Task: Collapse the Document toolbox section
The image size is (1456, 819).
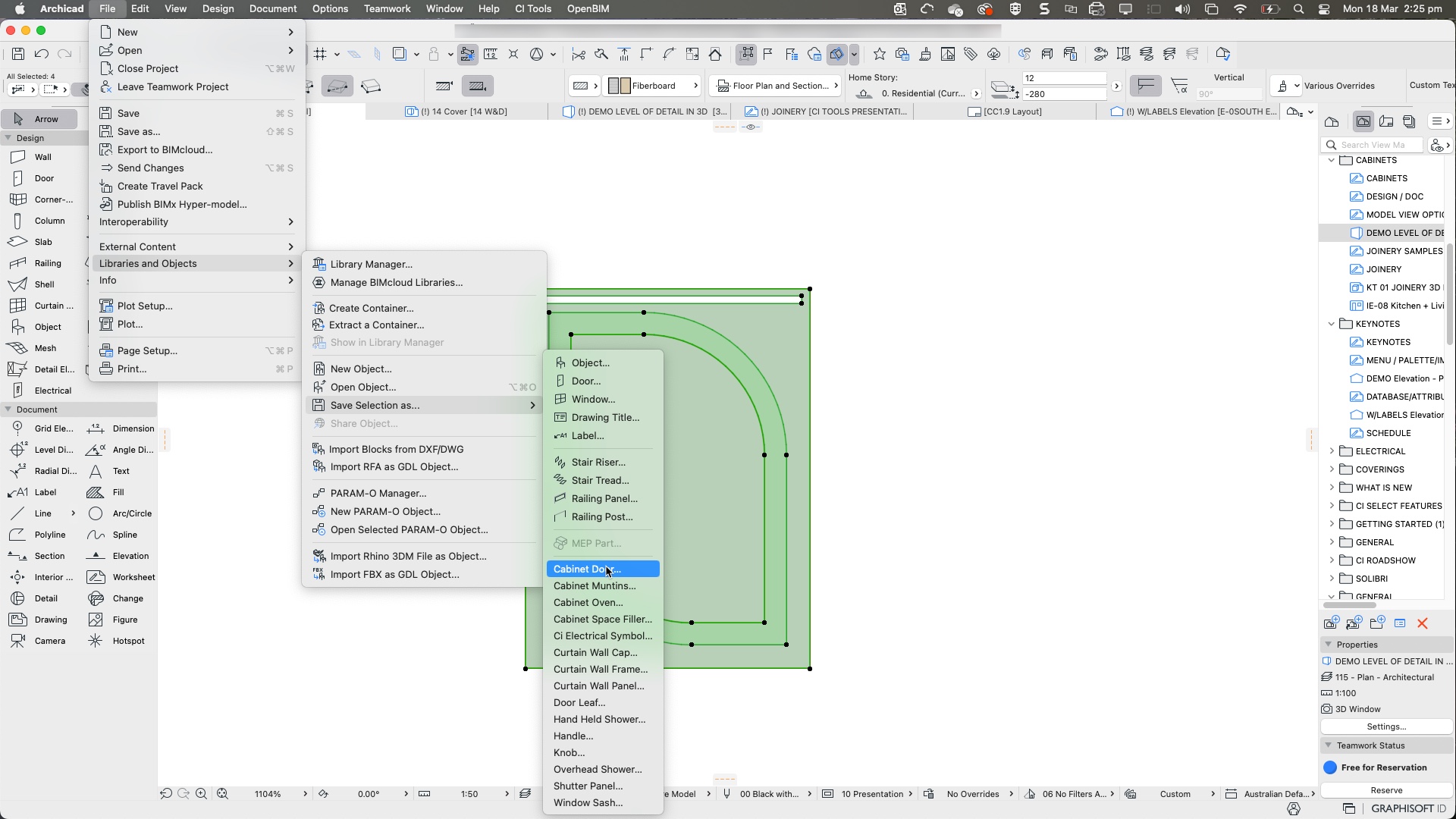Action: click(x=8, y=409)
